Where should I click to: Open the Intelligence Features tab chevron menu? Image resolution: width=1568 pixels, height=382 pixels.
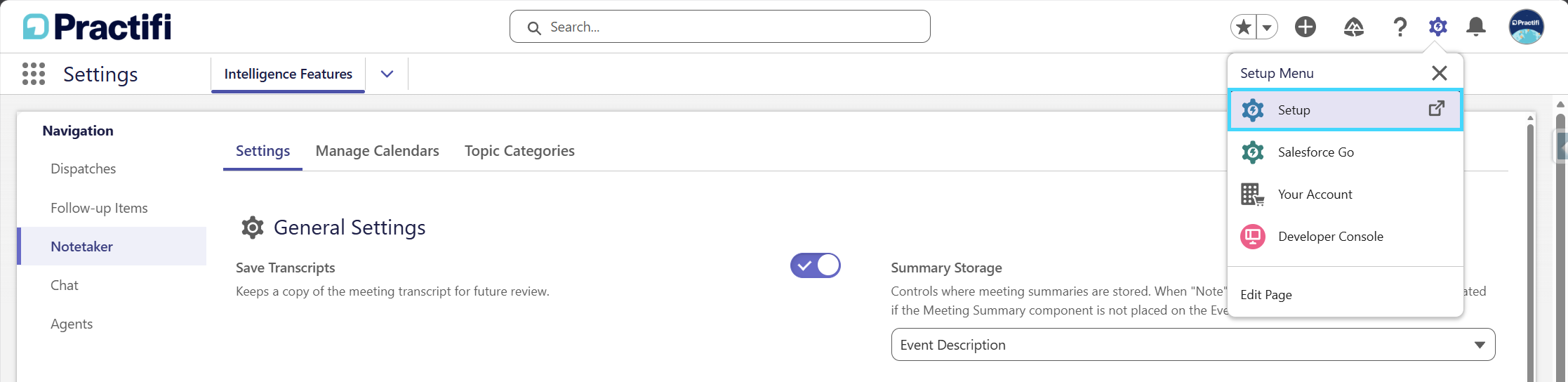coord(387,74)
